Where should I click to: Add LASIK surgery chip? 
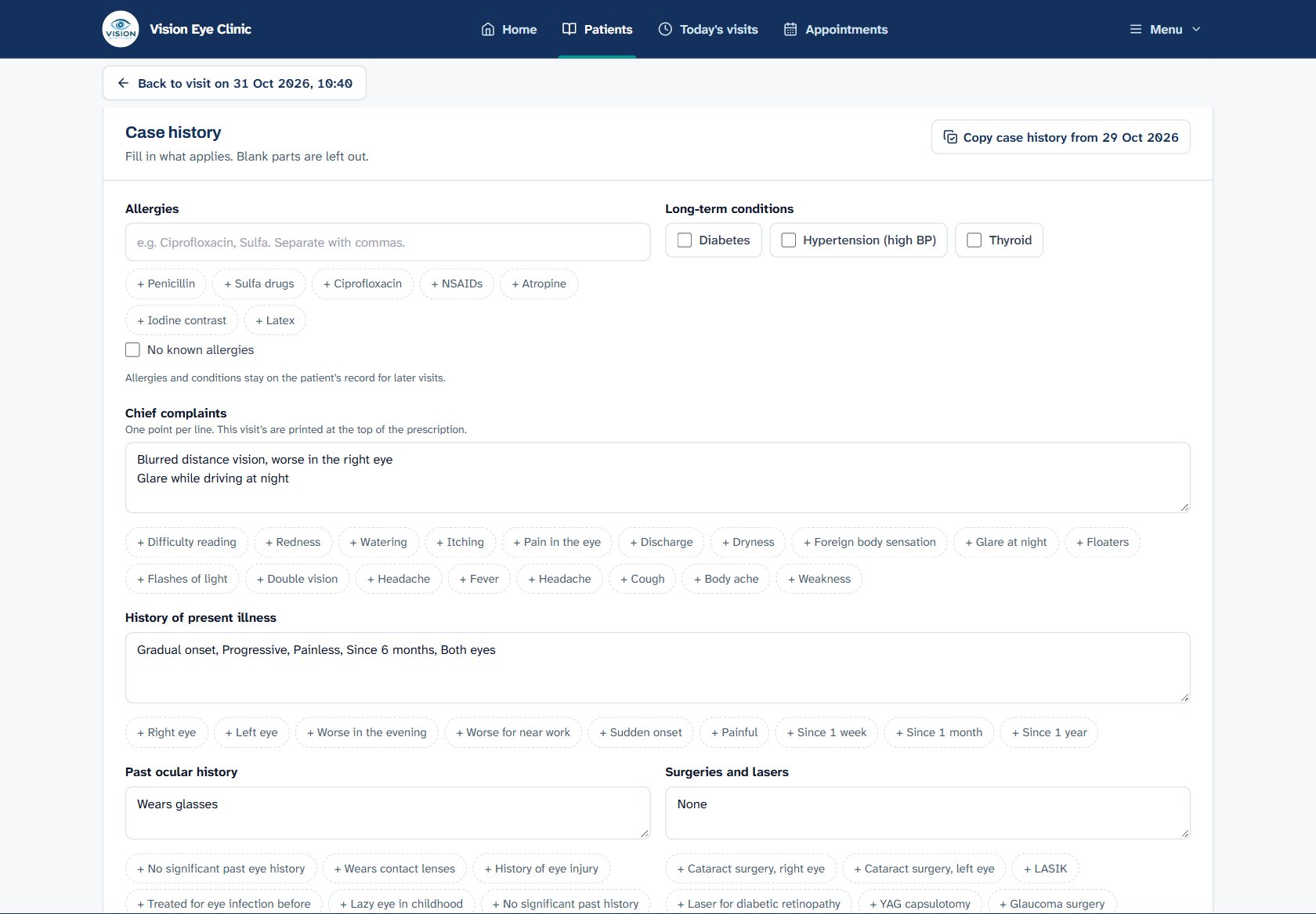tap(1046, 869)
